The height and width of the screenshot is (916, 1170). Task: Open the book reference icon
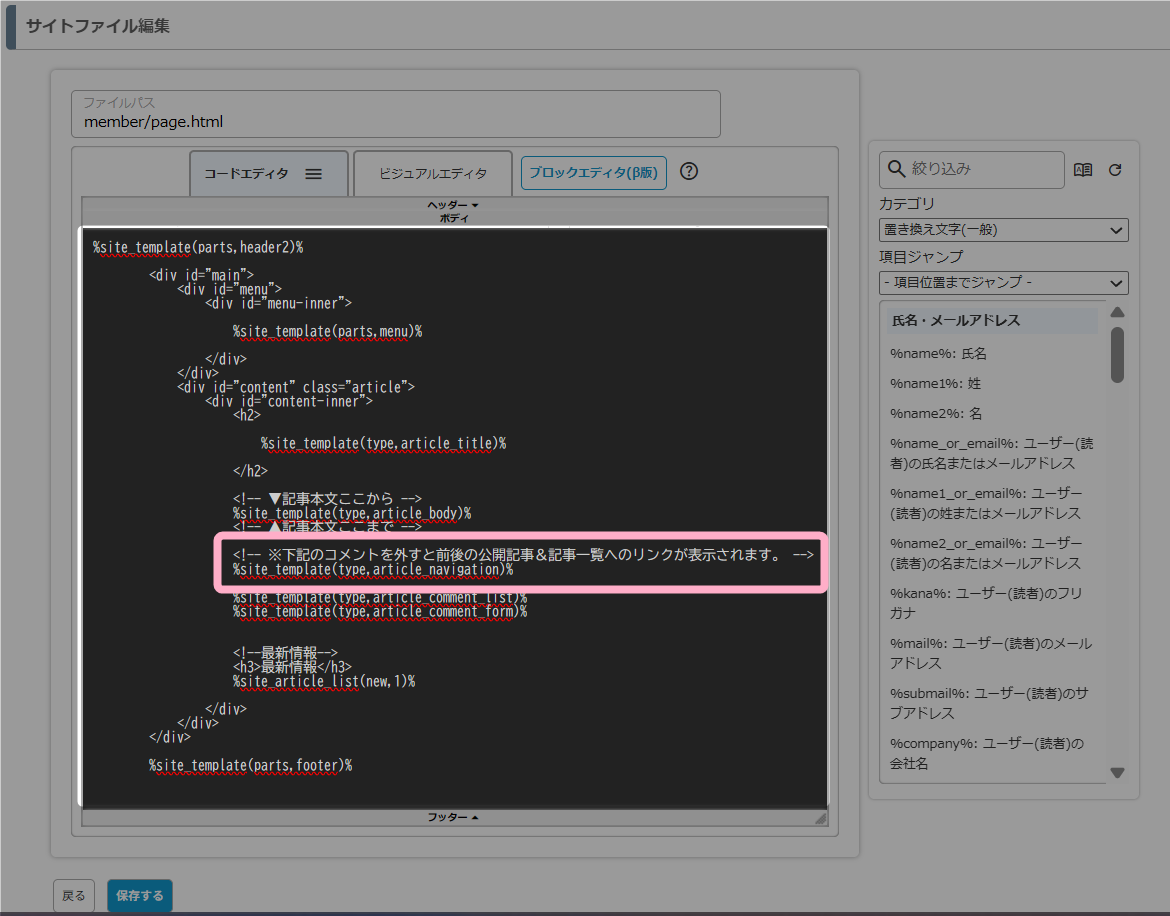pyautogui.click(x=1083, y=170)
